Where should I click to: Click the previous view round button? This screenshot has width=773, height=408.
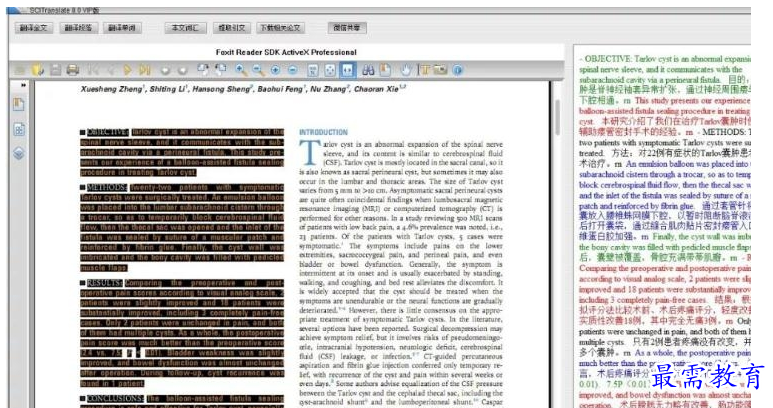(x=165, y=70)
